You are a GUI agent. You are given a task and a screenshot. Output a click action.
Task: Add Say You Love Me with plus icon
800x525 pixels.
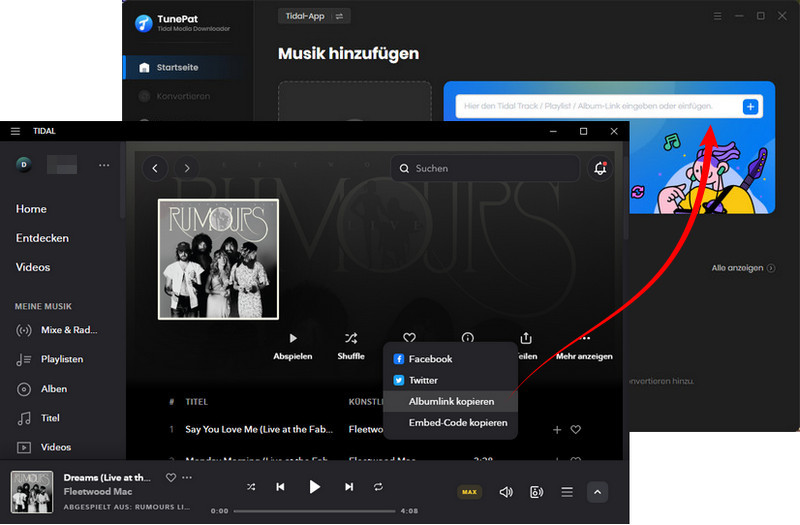click(557, 430)
